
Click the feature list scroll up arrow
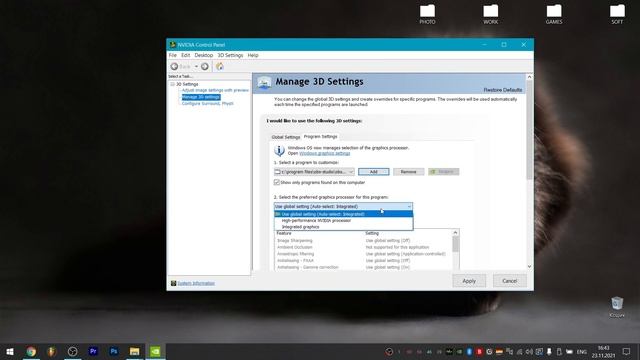[456, 233]
